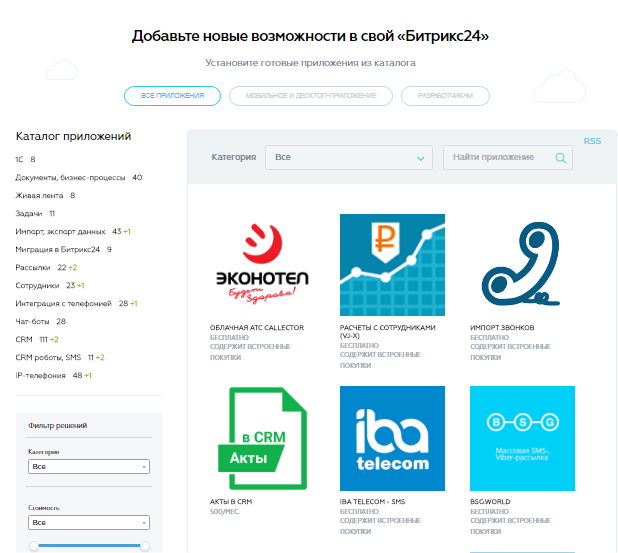Open the Расчеты с сотрудниками chart icon
The width and height of the screenshot is (618, 553).
tap(392, 265)
